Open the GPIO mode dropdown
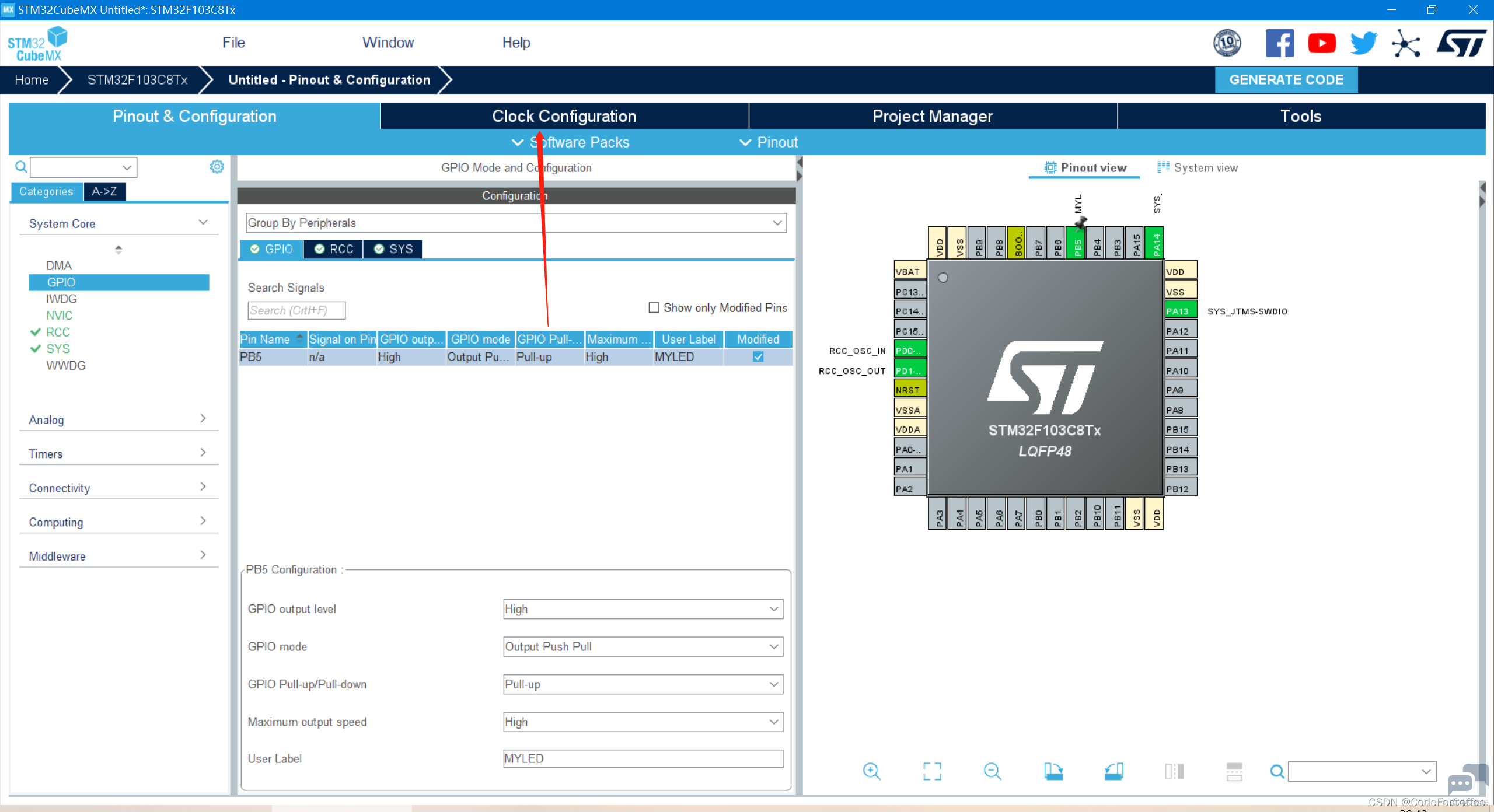The image size is (1494, 812). (x=643, y=646)
